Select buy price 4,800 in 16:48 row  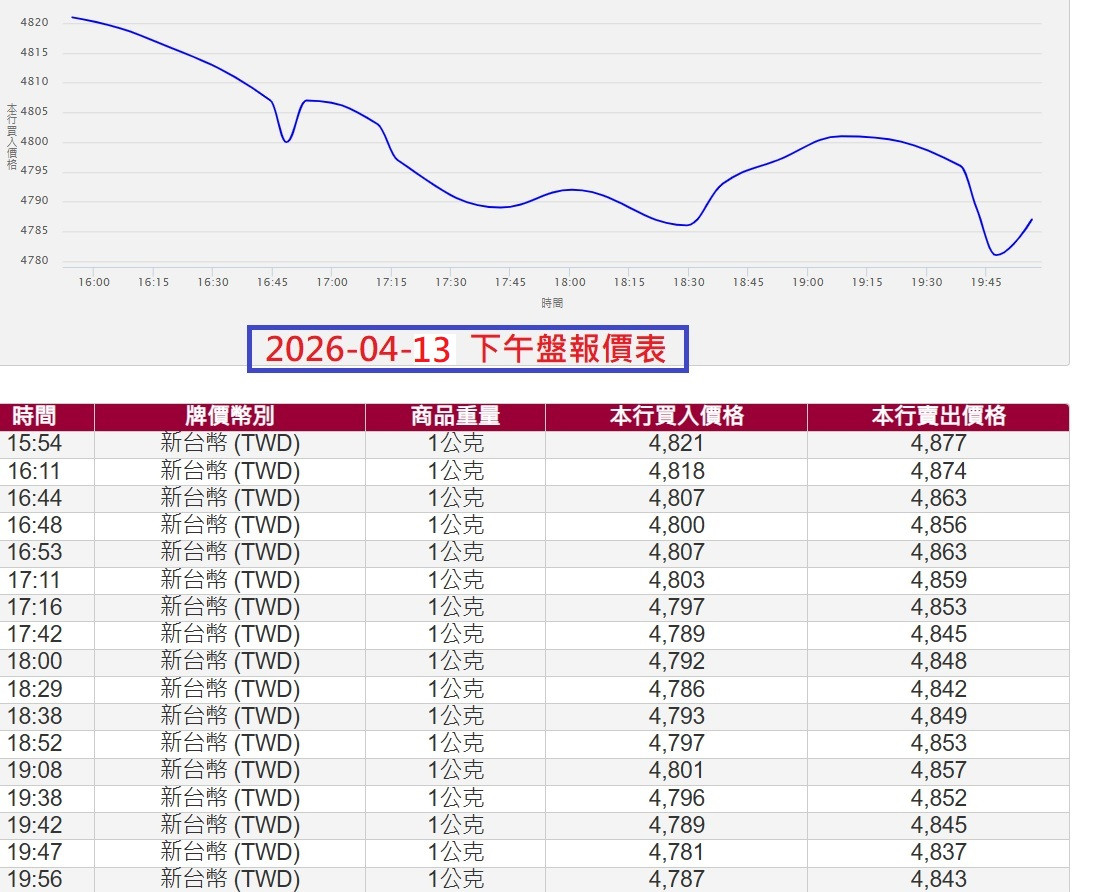[x=676, y=525]
